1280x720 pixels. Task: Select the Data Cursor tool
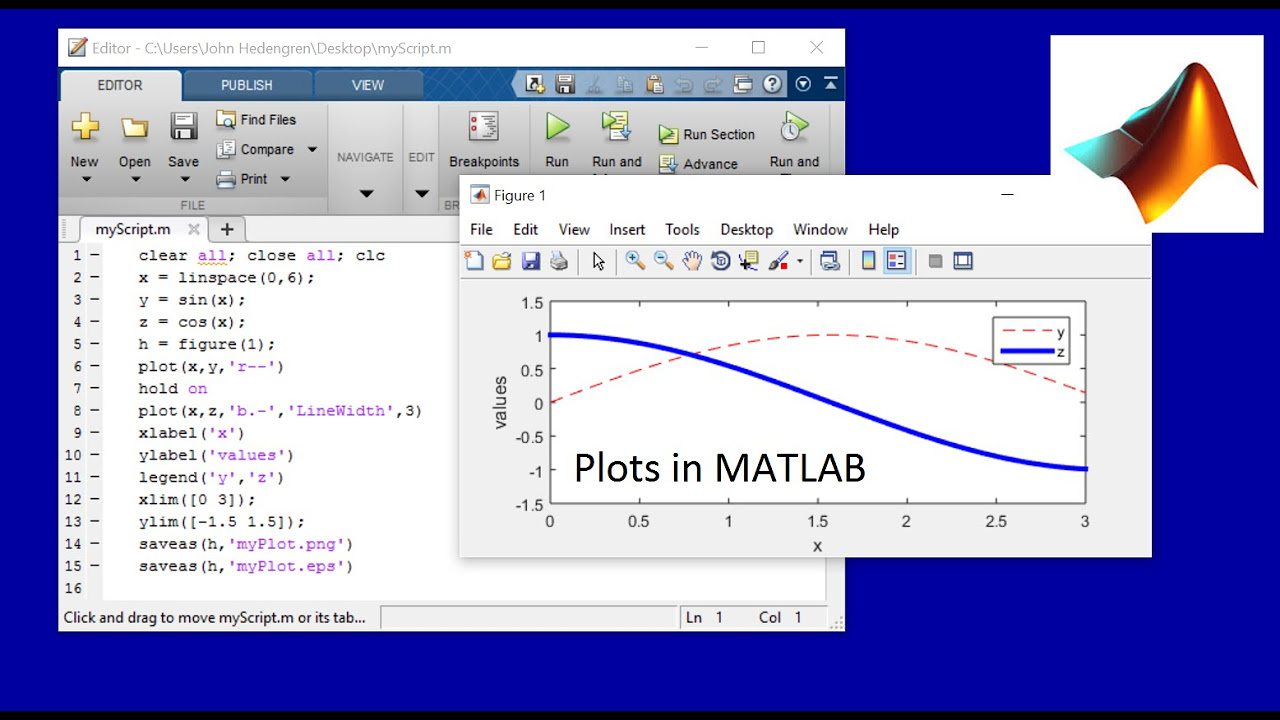748,261
